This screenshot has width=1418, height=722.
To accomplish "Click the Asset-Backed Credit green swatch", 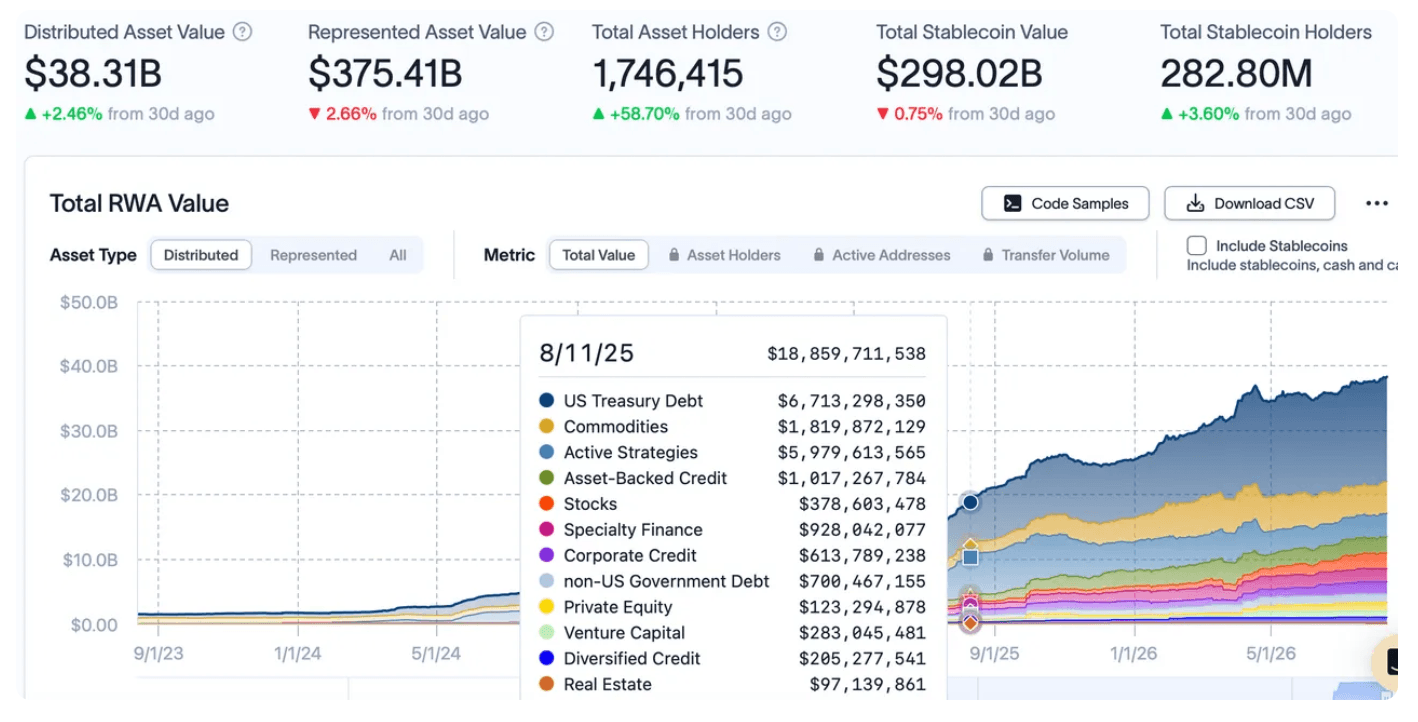I will click(x=546, y=478).
